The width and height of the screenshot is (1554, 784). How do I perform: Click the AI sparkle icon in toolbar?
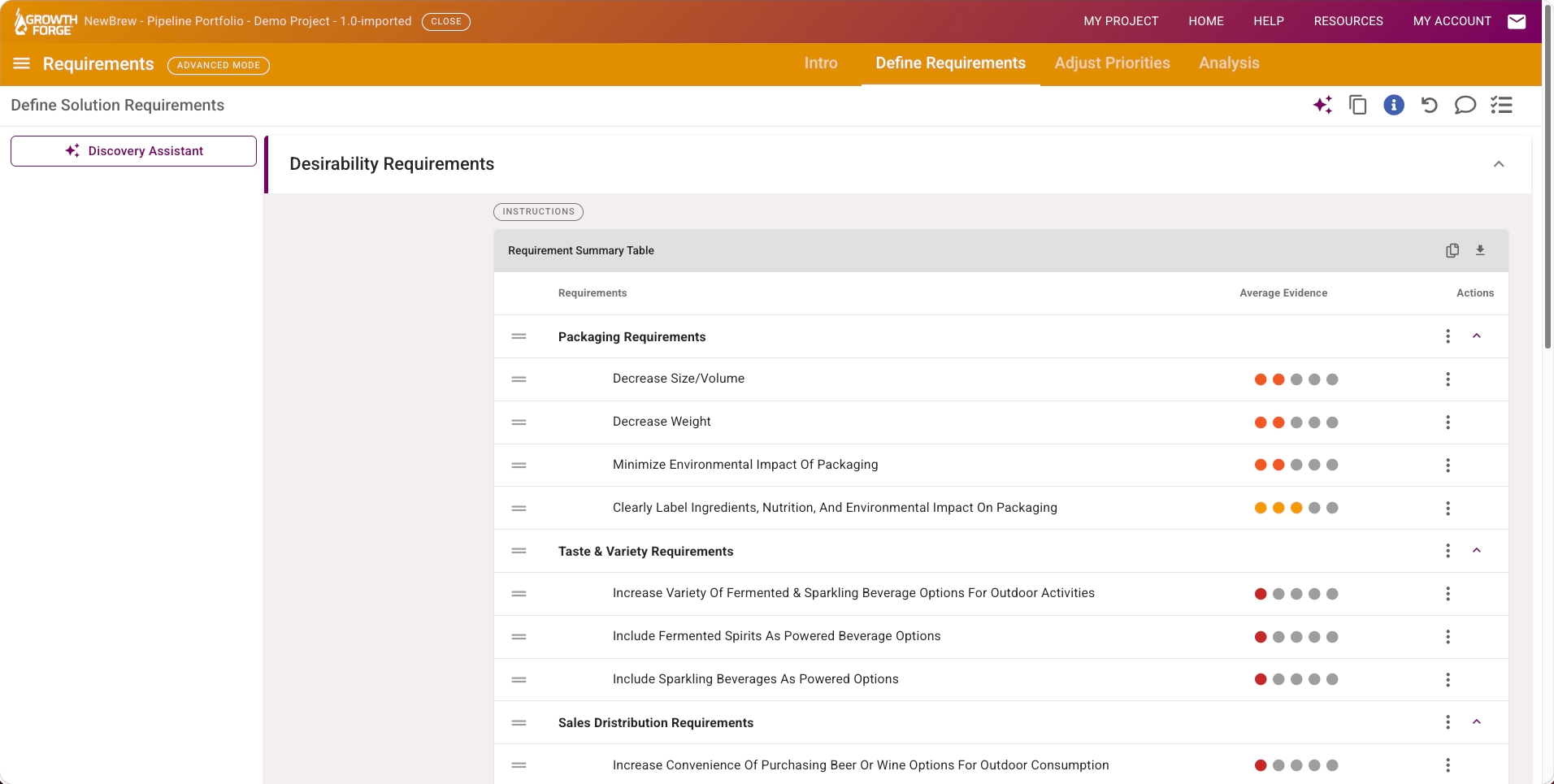click(1322, 105)
